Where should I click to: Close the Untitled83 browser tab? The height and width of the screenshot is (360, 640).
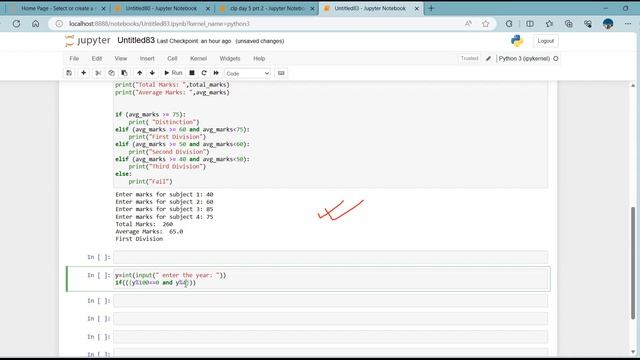[417, 8]
